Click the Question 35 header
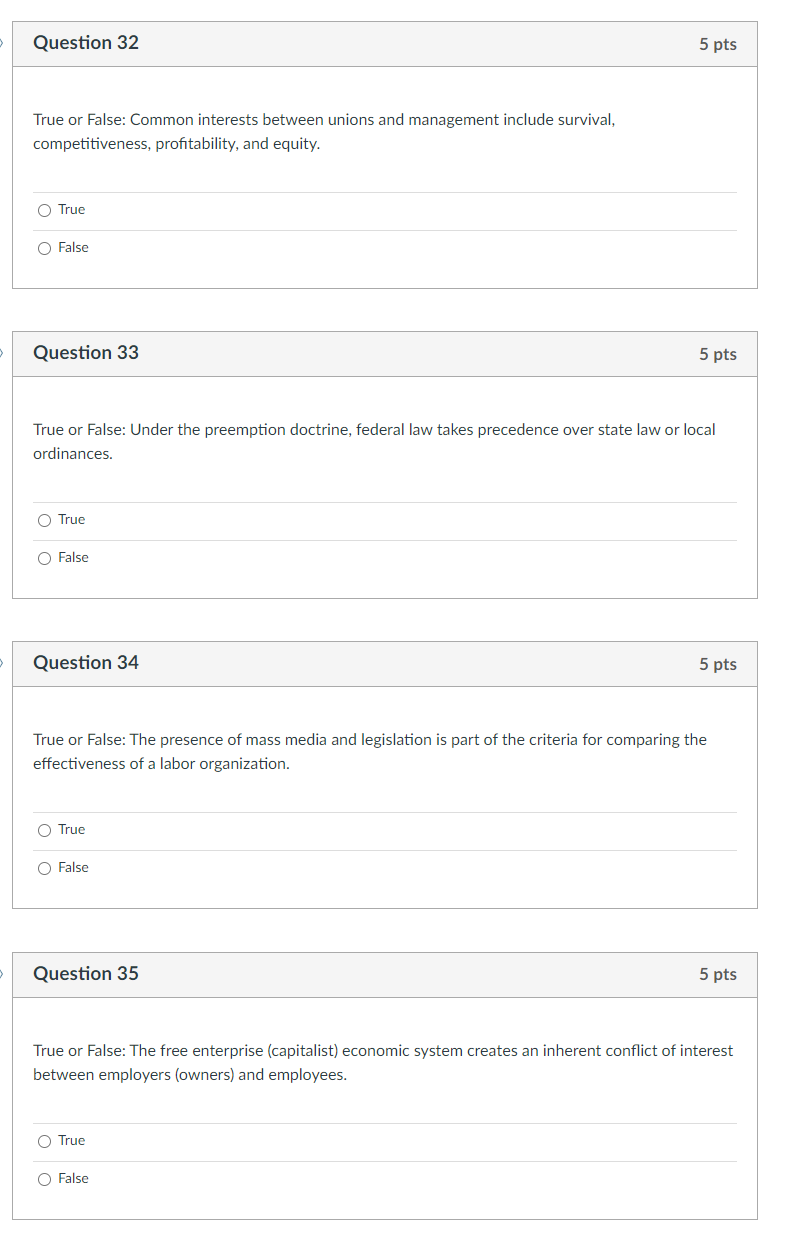 pyautogui.click(x=85, y=974)
